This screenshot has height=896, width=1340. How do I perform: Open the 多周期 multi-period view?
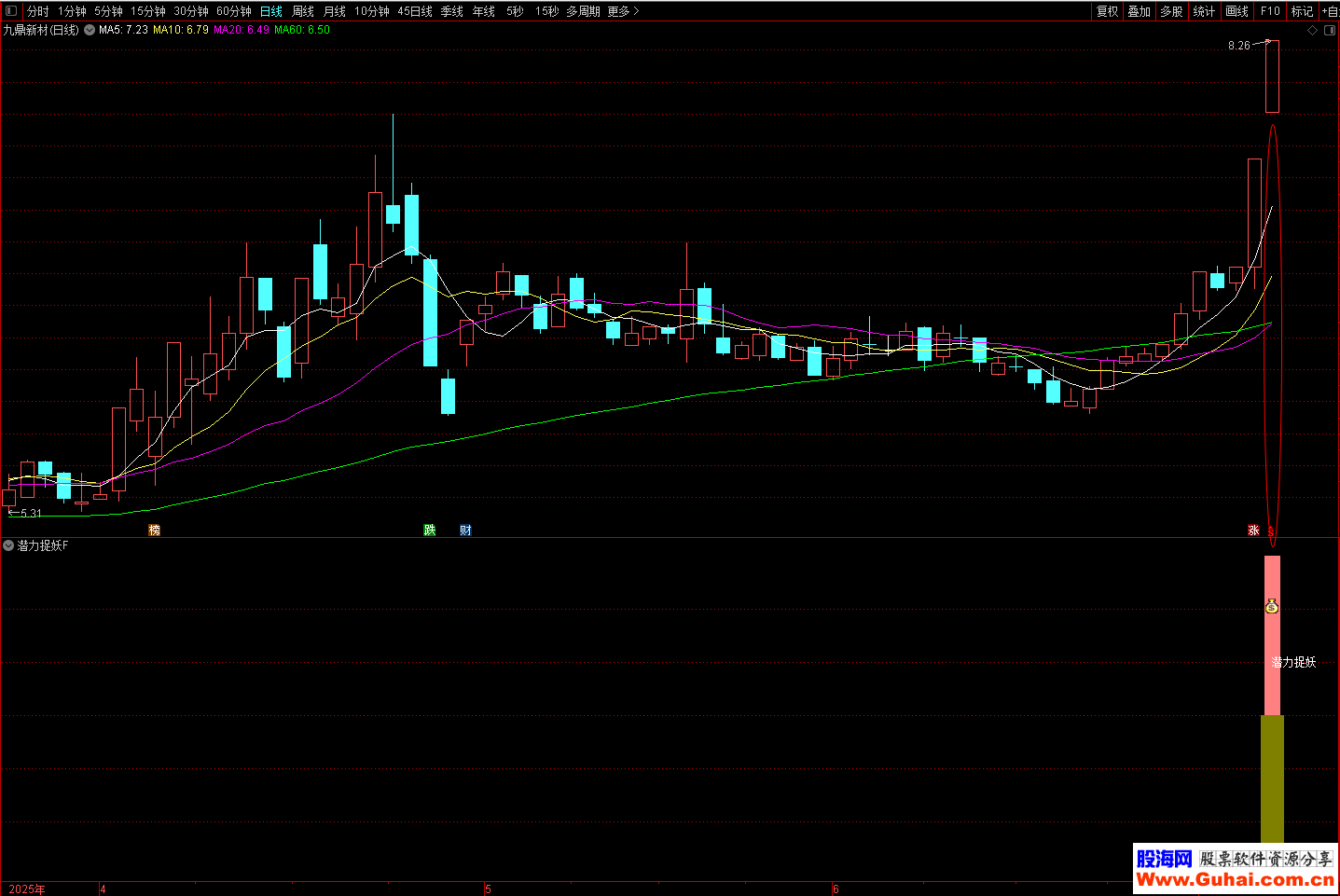pos(583,11)
